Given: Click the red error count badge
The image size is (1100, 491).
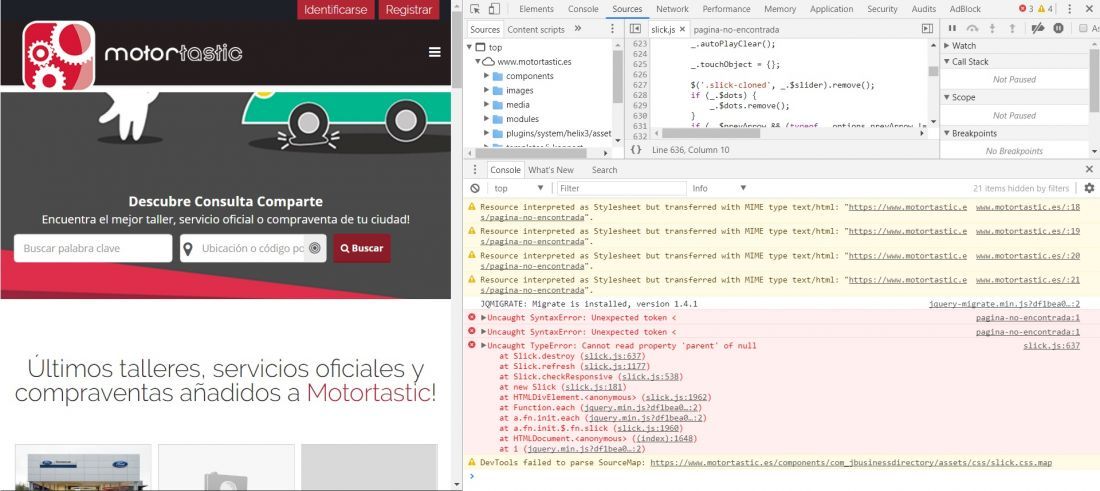Looking at the screenshot, I should pos(1026,9).
